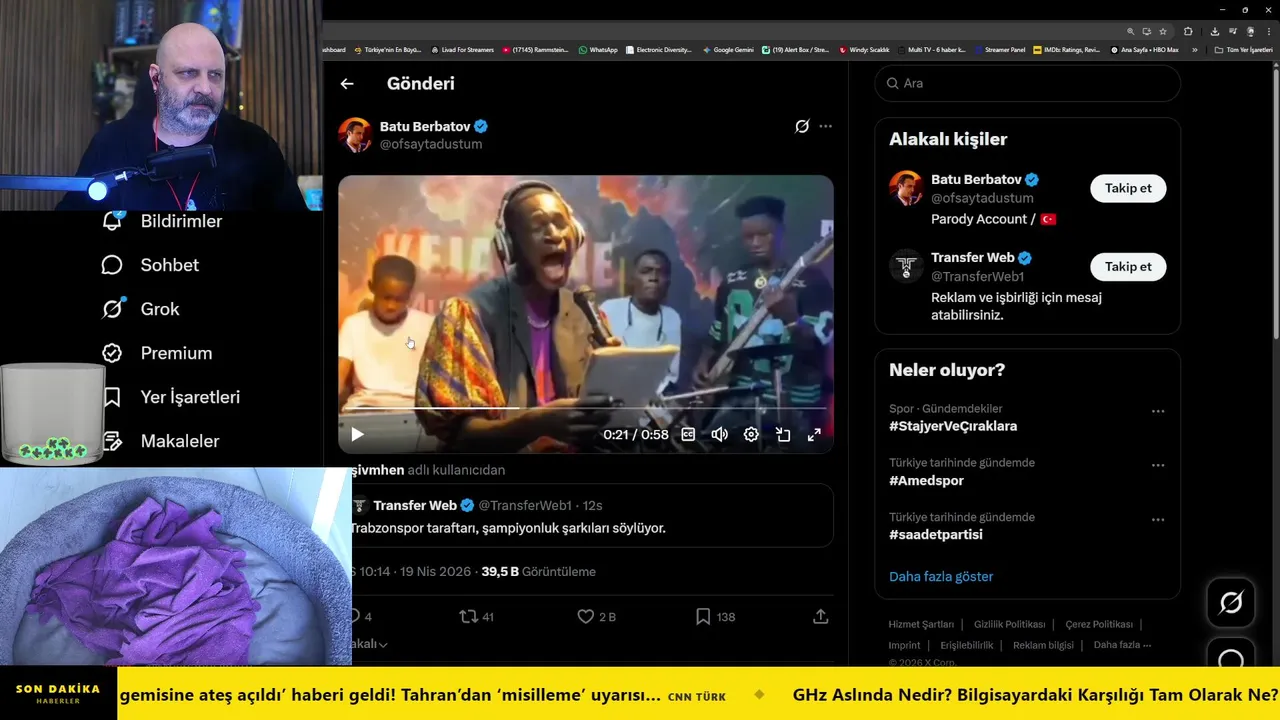
Task: Click Daha fazla göster under trends
Action: [x=941, y=577]
